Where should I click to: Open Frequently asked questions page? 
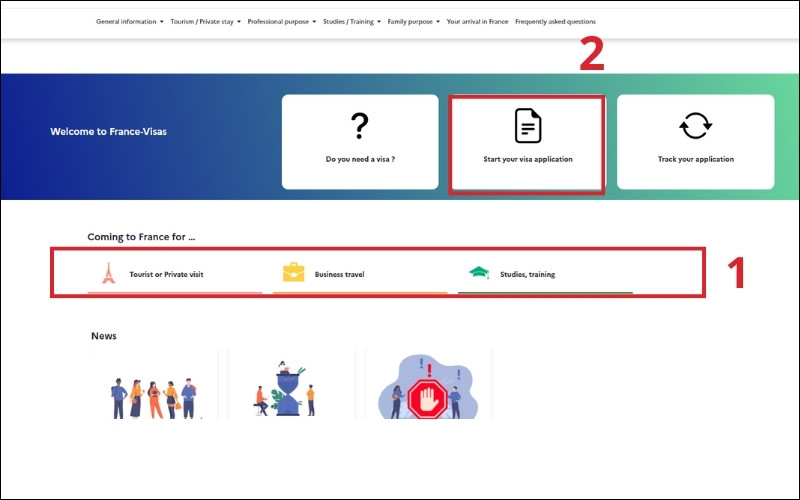(555, 21)
